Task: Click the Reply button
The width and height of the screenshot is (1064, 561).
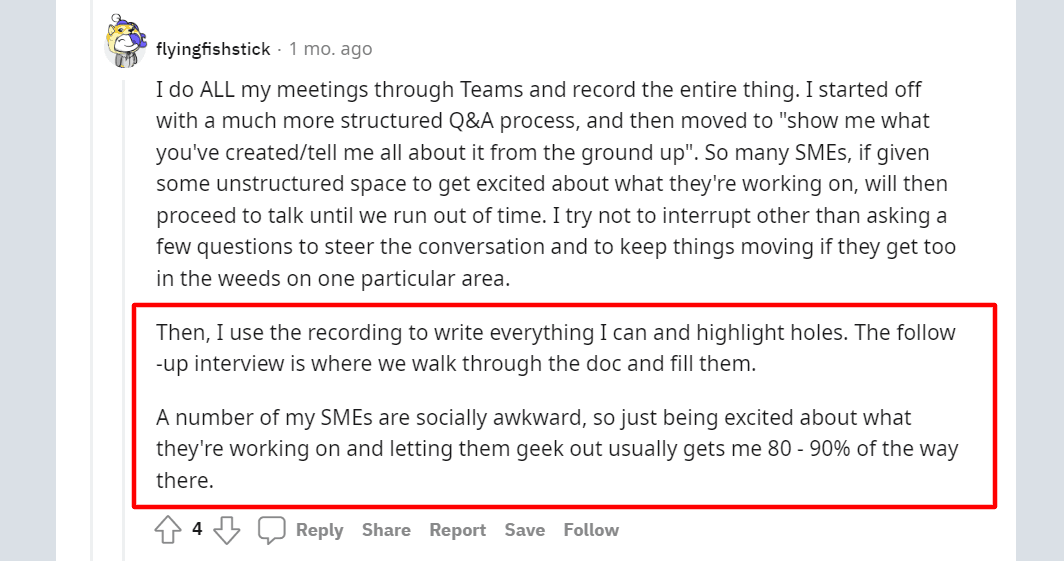Action: pos(319,530)
